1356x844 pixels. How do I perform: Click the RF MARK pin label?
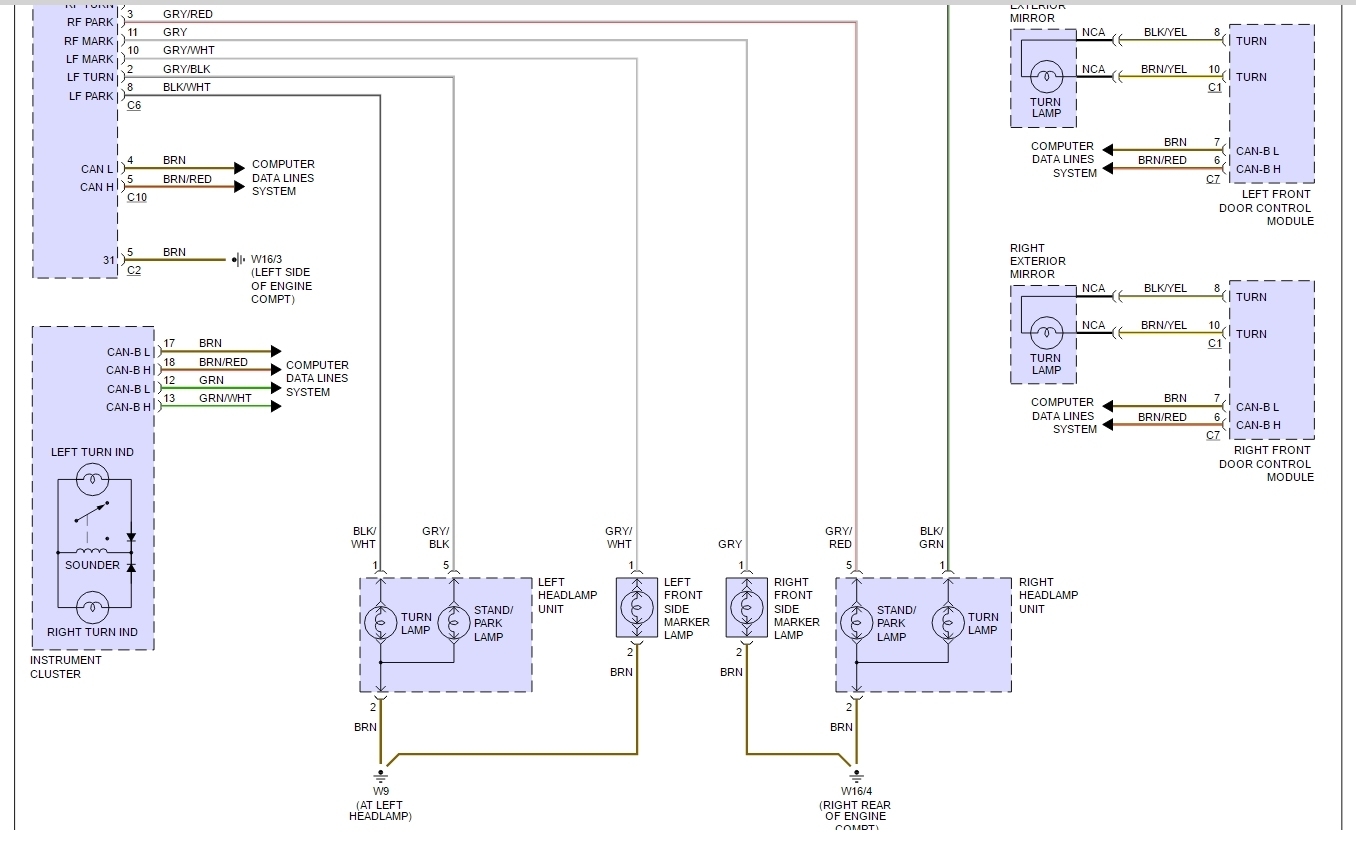89,41
